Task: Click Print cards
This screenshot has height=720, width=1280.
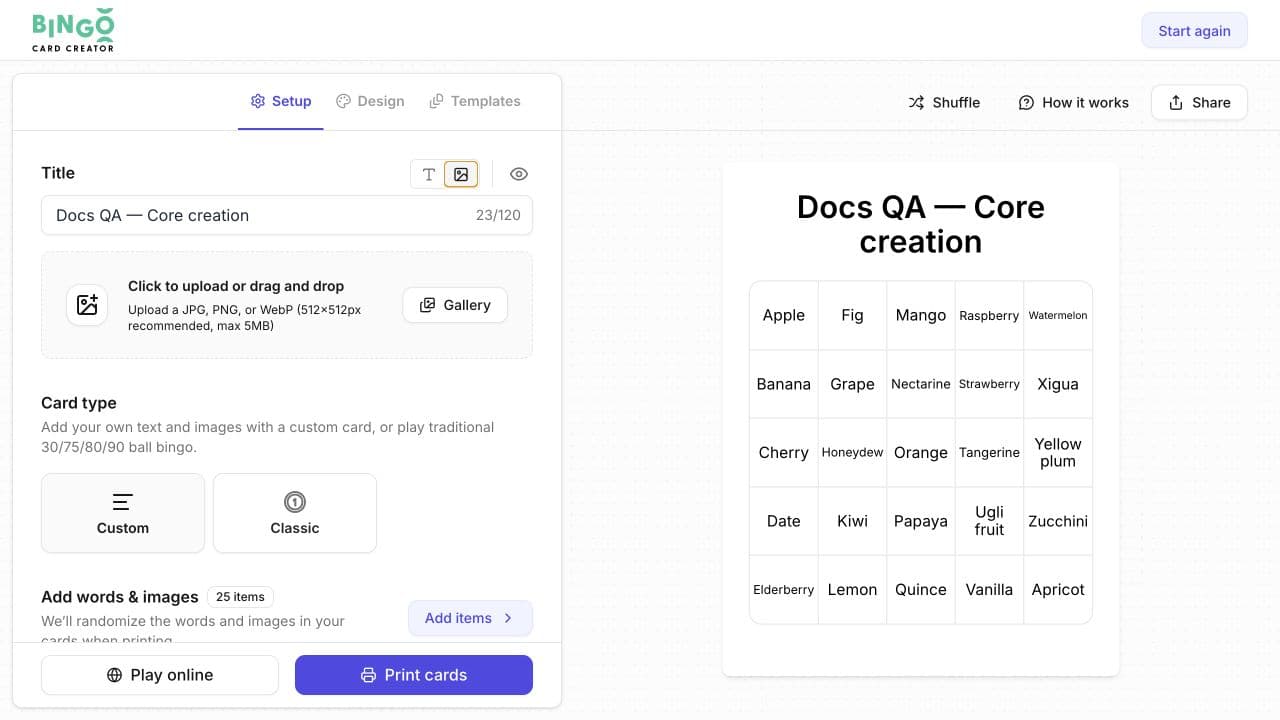Action: (x=414, y=675)
